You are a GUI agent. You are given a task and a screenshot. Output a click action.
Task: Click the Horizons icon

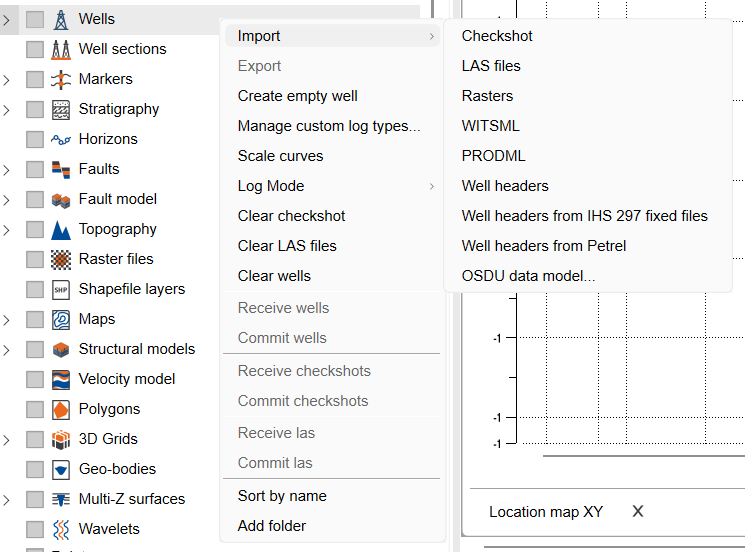pos(61,139)
